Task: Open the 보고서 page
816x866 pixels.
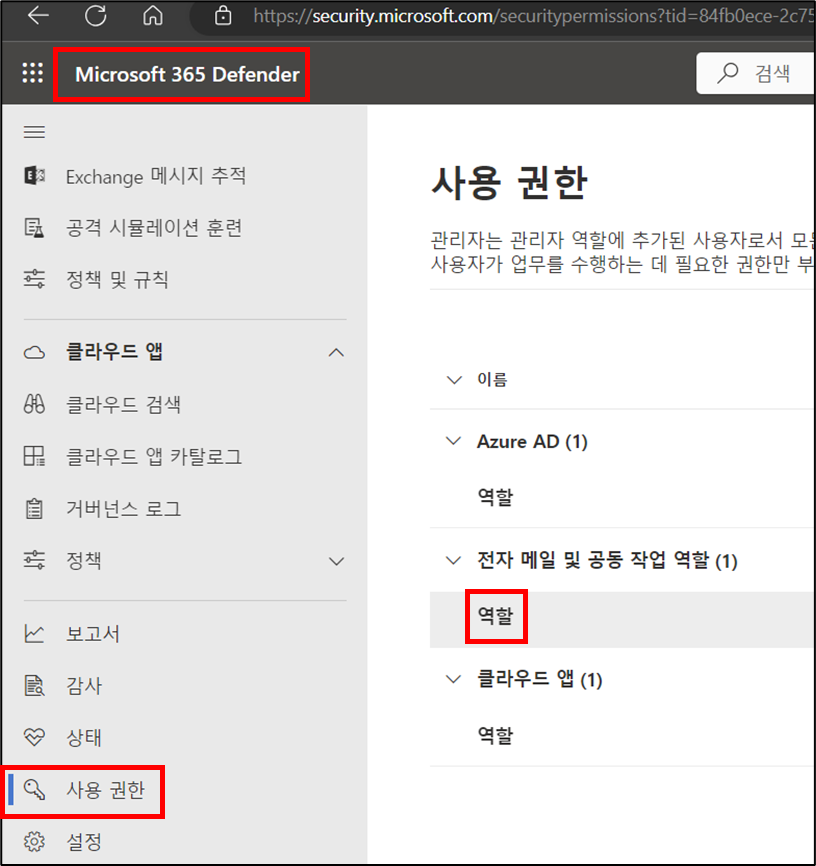Action: coord(93,633)
